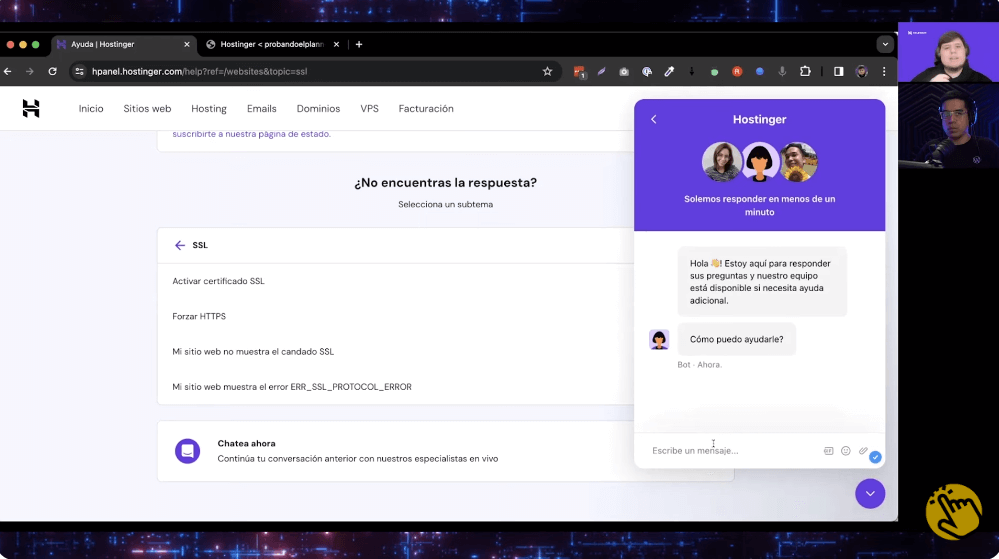Open Chrome three-dot menu

point(884,71)
